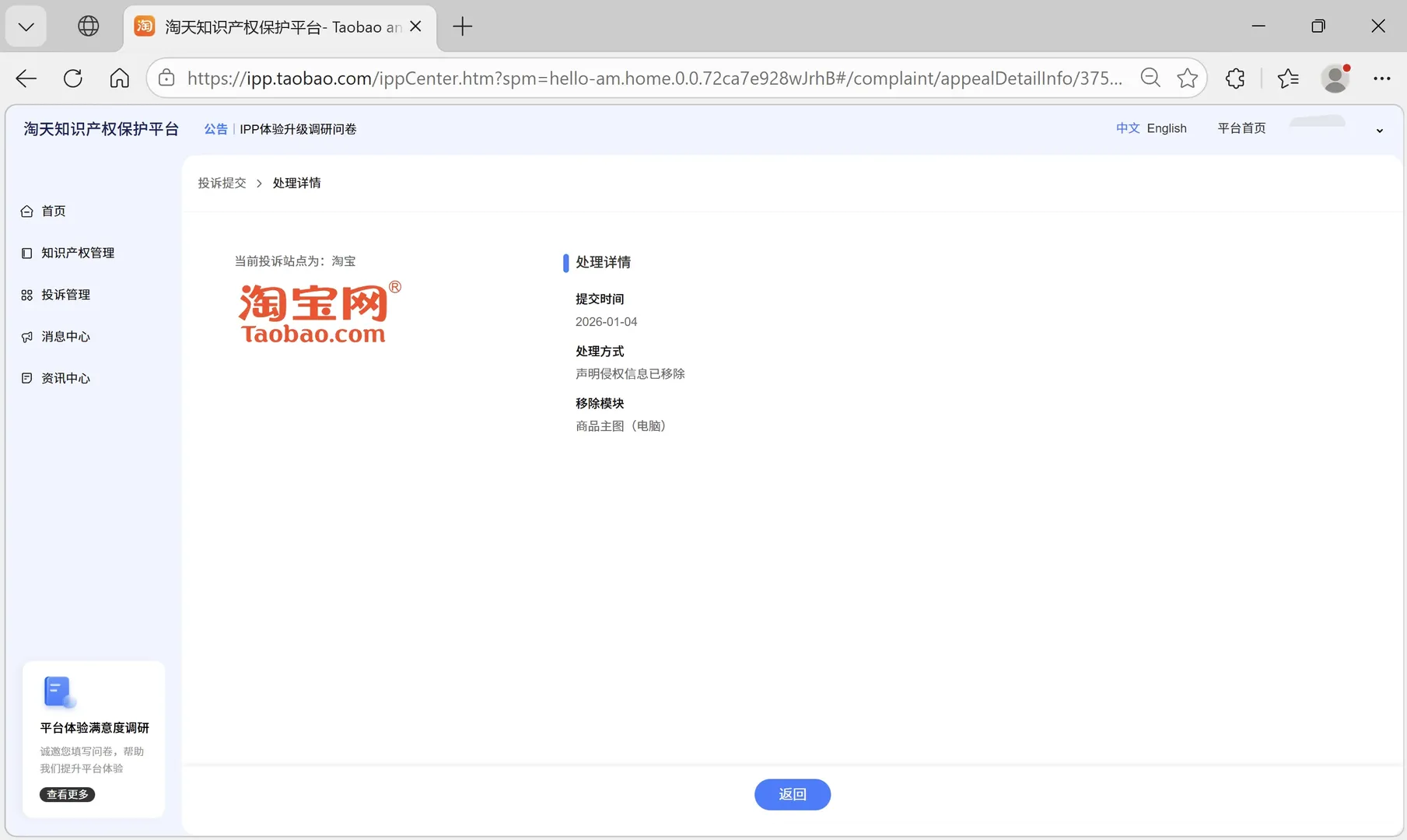Navigate to 投诉提交 breadcrumb
This screenshot has height=840, width=1407.
pyautogui.click(x=222, y=183)
